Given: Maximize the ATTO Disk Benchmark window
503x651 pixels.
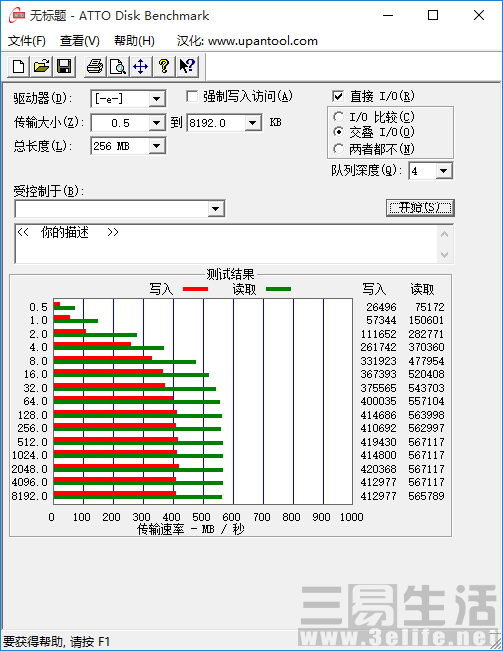Looking at the screenshot, I should point(433,15).
